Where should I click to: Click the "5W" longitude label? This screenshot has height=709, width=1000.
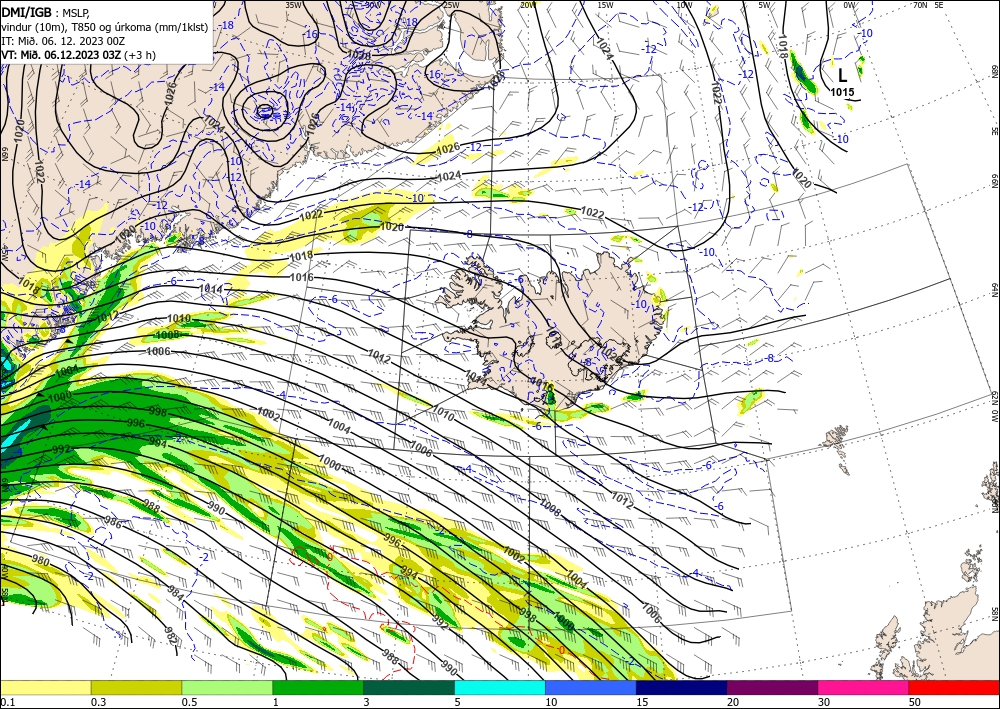tap(765, 5)
